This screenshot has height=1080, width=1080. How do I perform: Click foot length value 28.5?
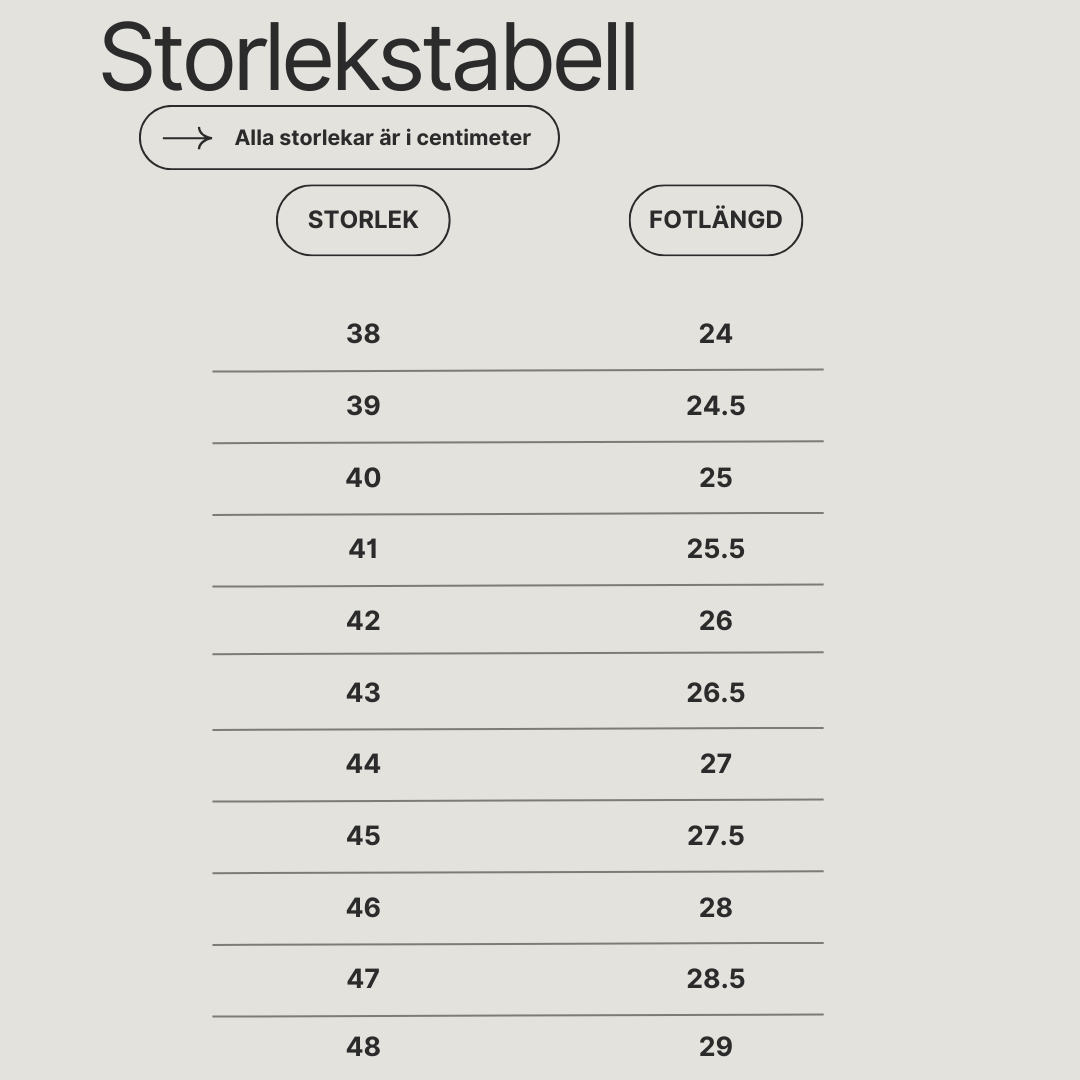[716, 979]
